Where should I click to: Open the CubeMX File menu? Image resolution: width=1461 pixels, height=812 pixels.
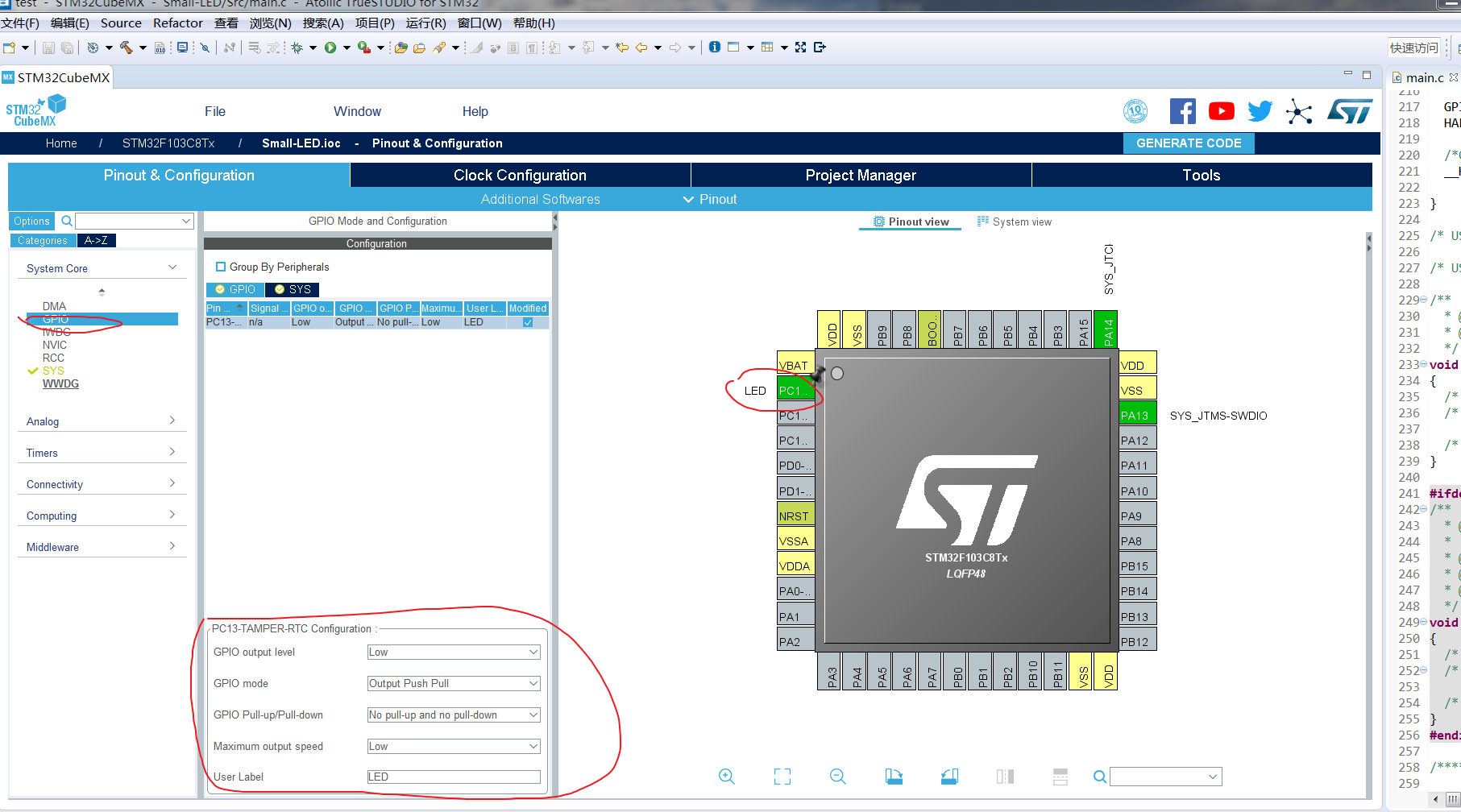[x=215, y=111]
